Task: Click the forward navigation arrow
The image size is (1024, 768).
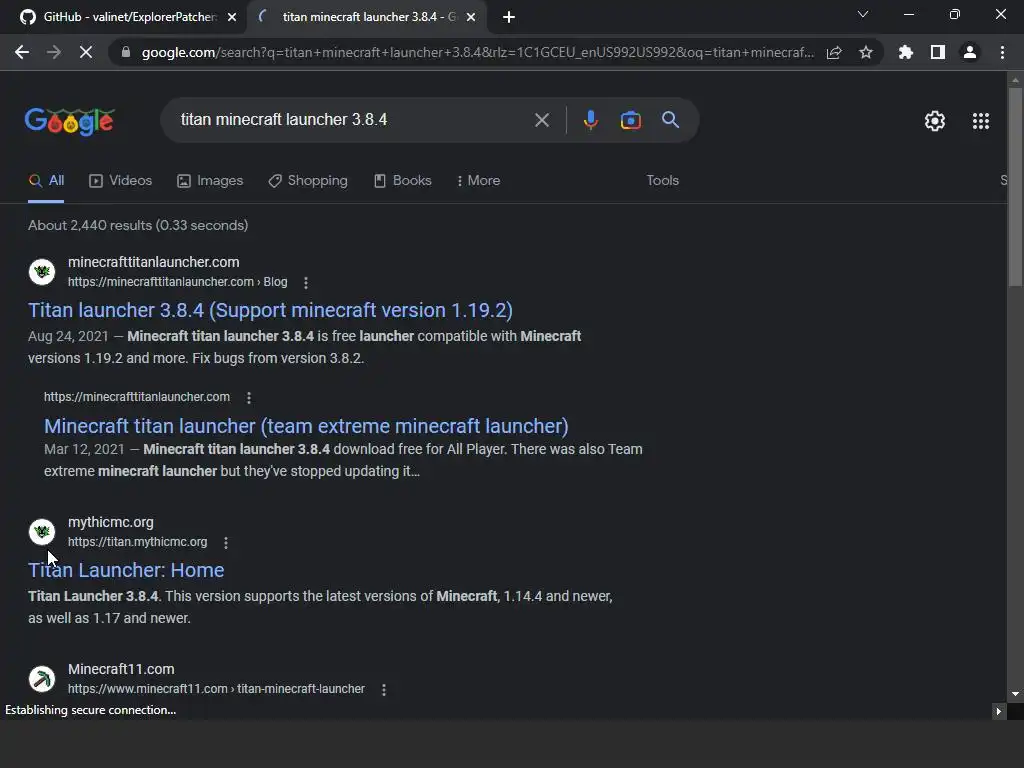Action: pyautogui.click(x=54, y=52)
